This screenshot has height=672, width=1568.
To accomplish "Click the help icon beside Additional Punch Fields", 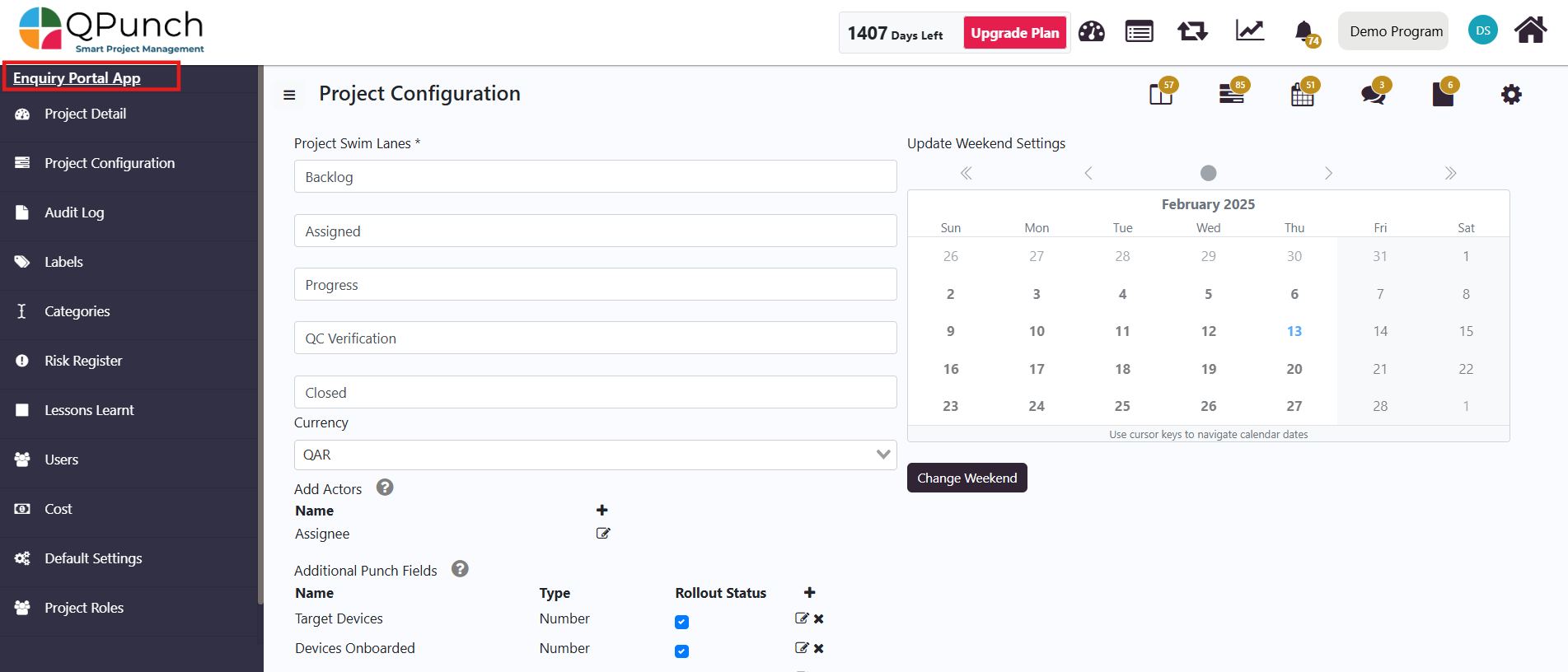I will [x=460, y=569].
